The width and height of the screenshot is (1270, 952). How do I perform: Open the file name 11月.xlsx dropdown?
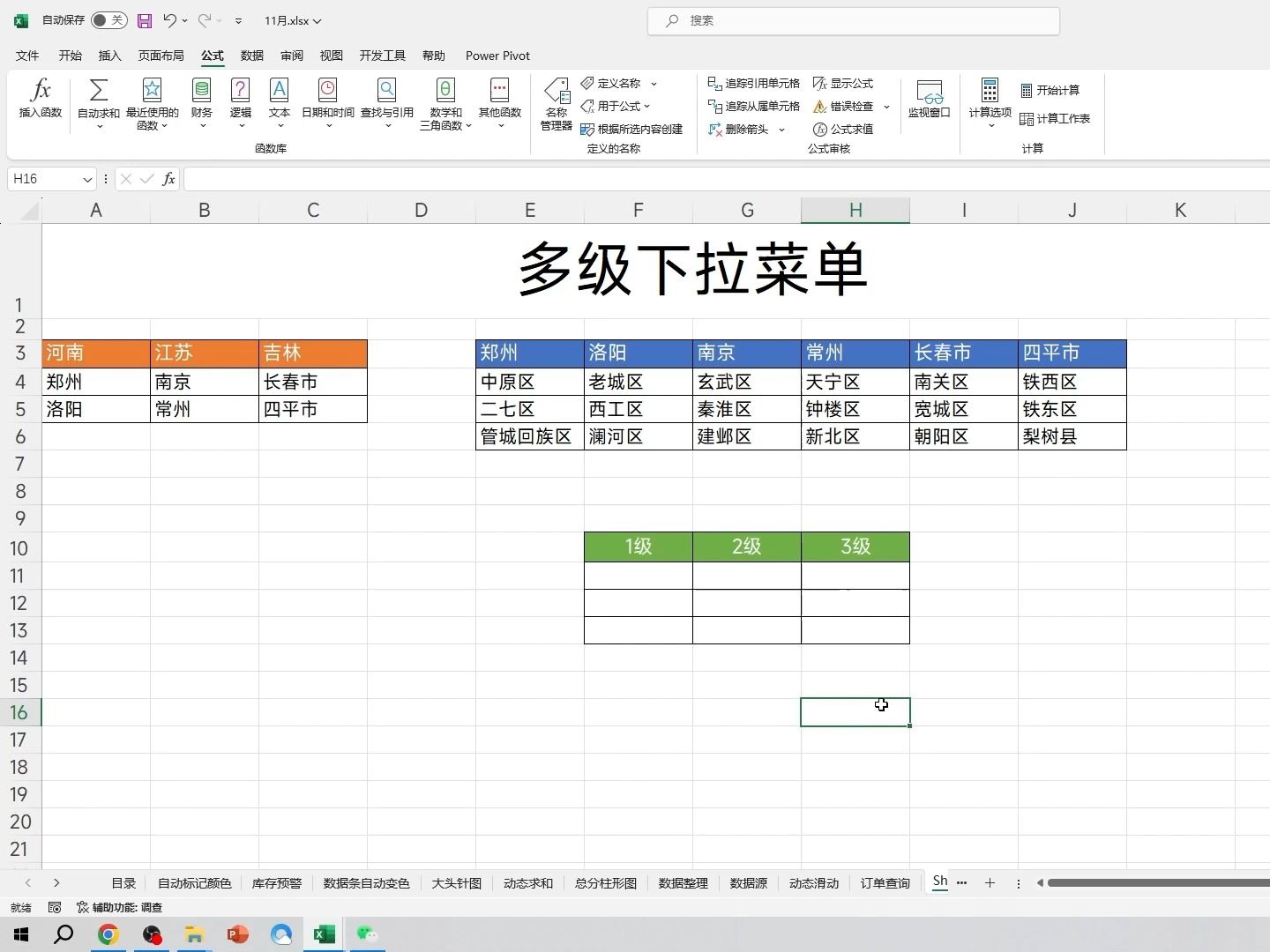tap(293, 20)
